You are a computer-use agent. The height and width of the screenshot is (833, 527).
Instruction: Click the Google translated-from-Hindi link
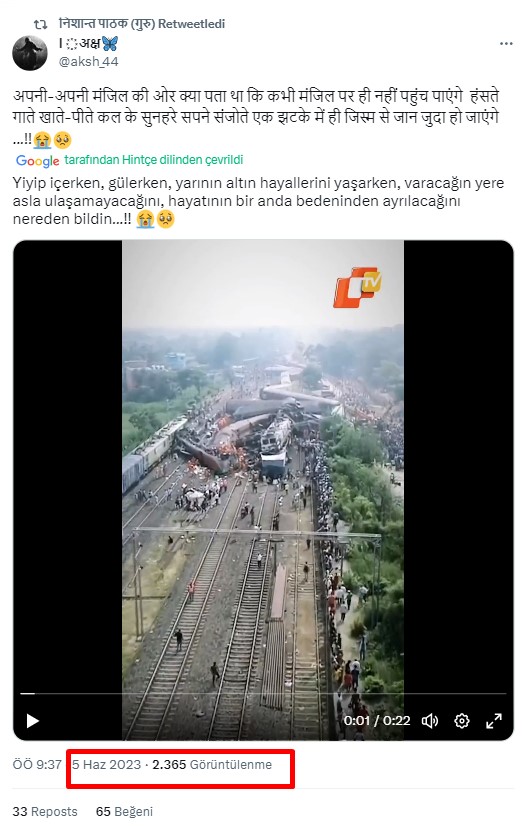point(154,160)
